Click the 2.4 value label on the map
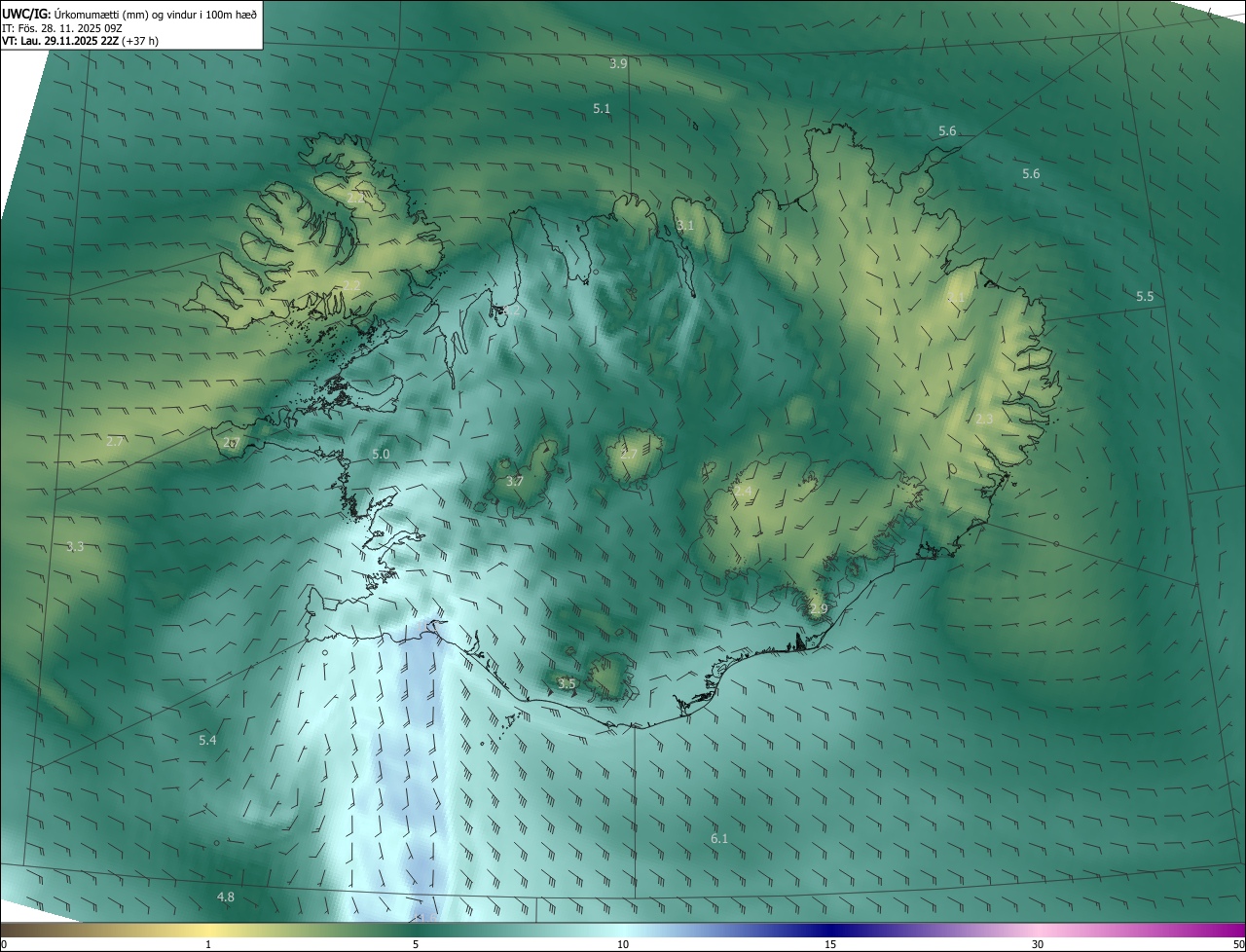This screenshot has height=952, width=1246. 743,493
